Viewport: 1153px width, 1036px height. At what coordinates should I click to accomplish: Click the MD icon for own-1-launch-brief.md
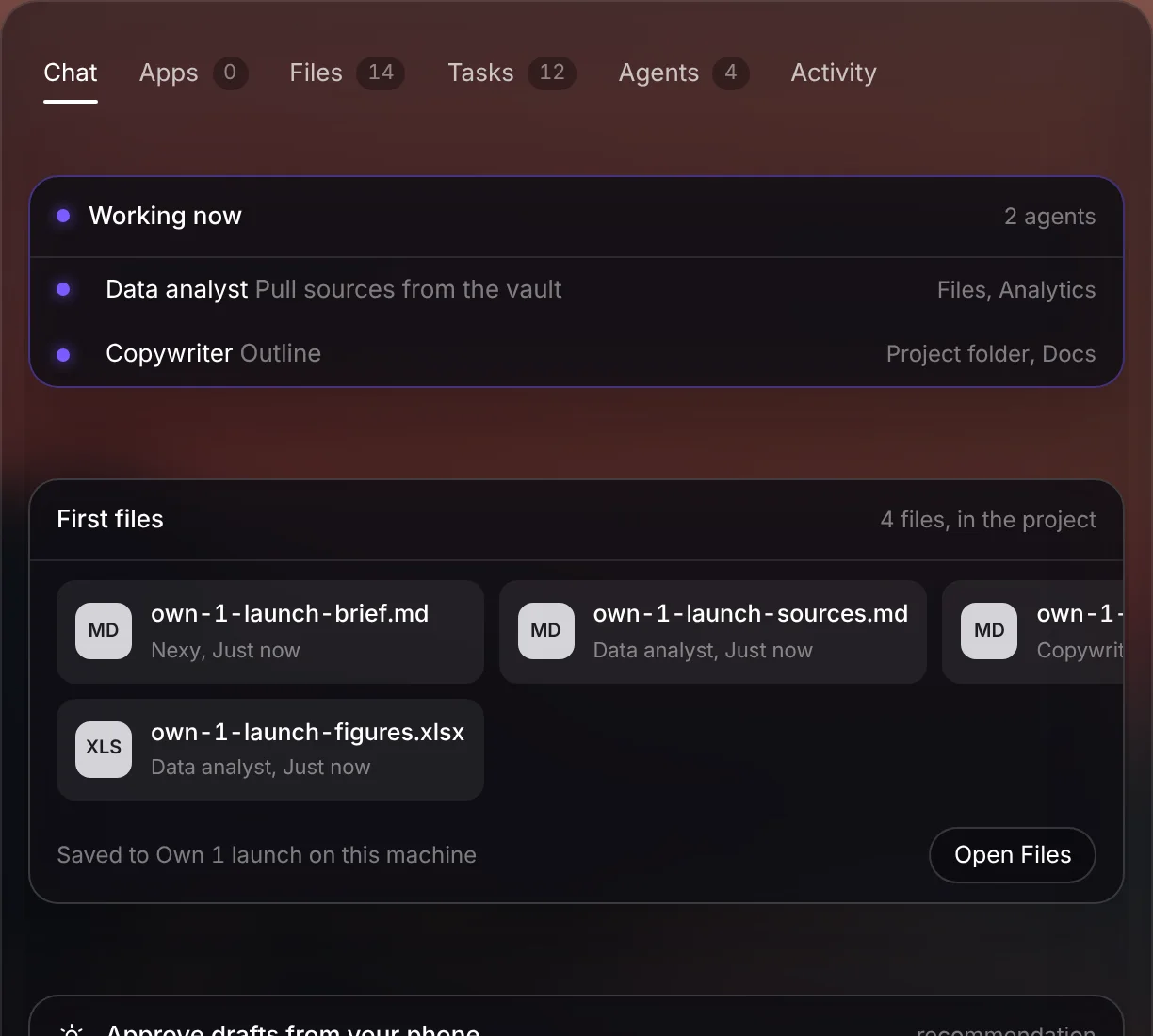tap(104, 631)
